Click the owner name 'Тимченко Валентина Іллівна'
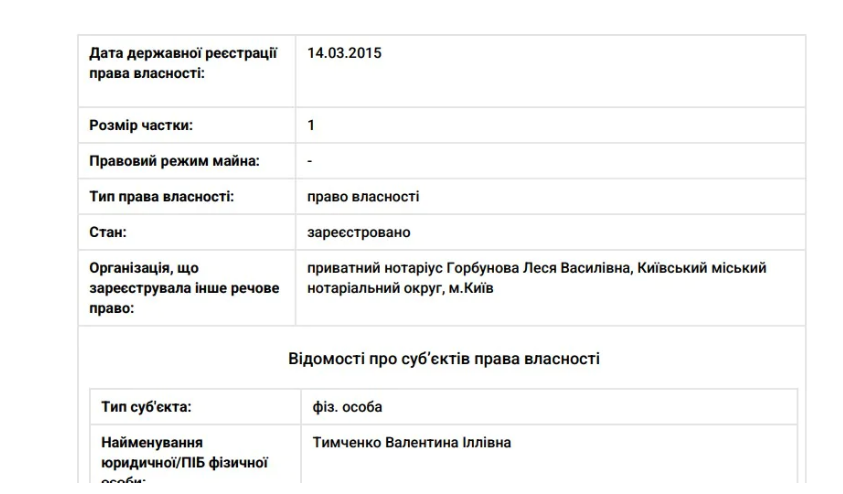 [x=411, y=442]
